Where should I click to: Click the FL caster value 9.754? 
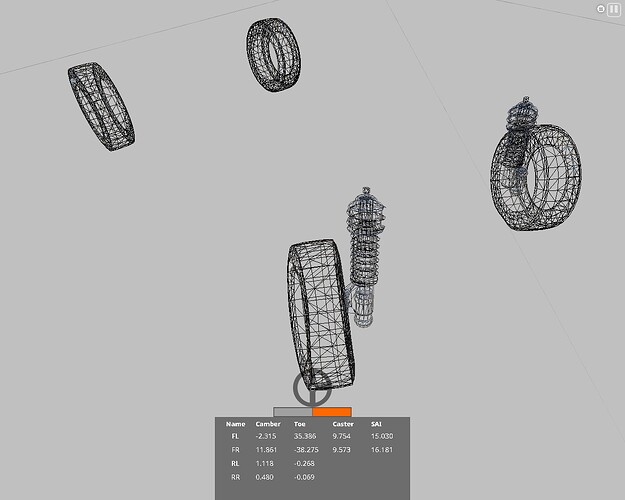click(x=342, y=437)
